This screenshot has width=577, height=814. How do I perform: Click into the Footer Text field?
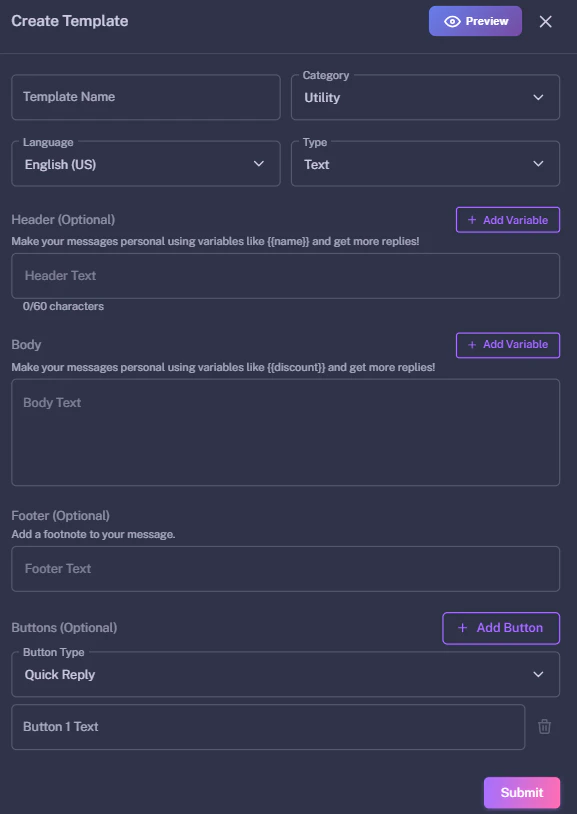pyautogui.click(x=285, y=567)
